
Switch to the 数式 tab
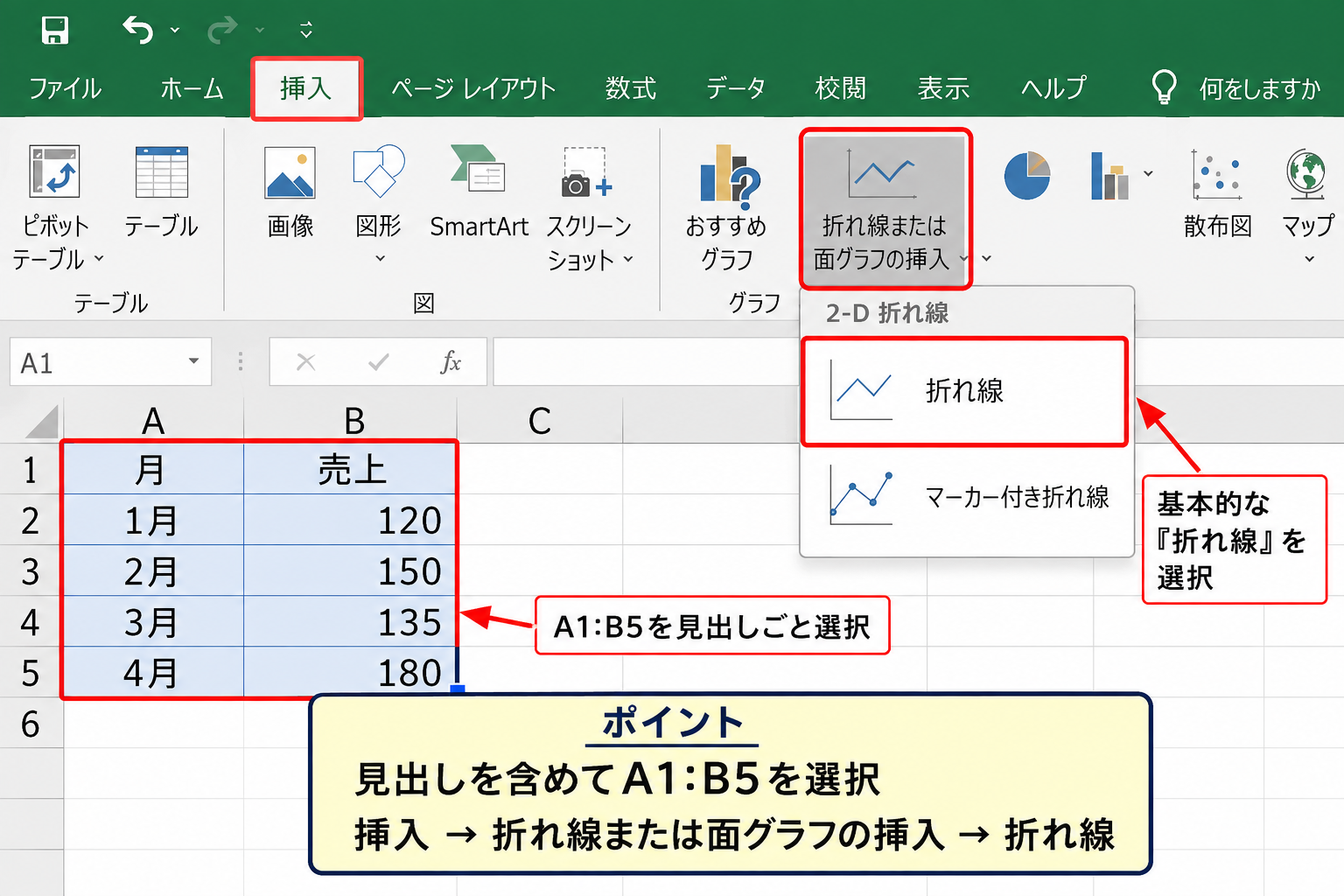(x=631, y=88)
